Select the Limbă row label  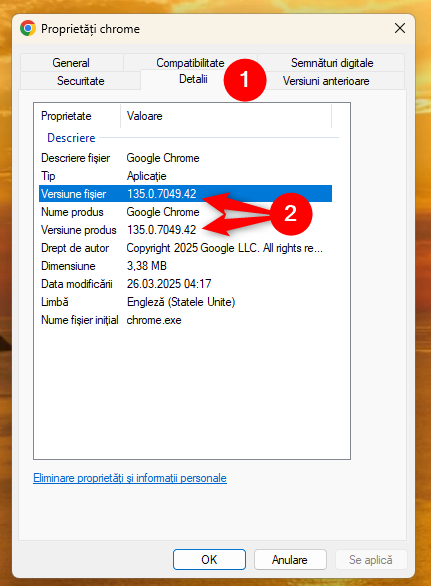[55, 302]
